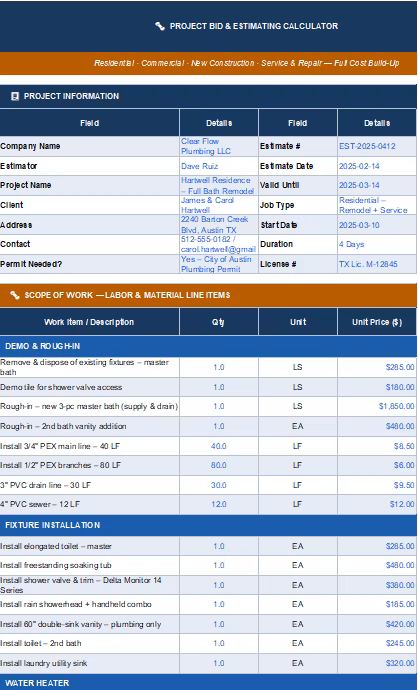Select the $8.50 unit price
418x690 pixels.
click(404, 446)
